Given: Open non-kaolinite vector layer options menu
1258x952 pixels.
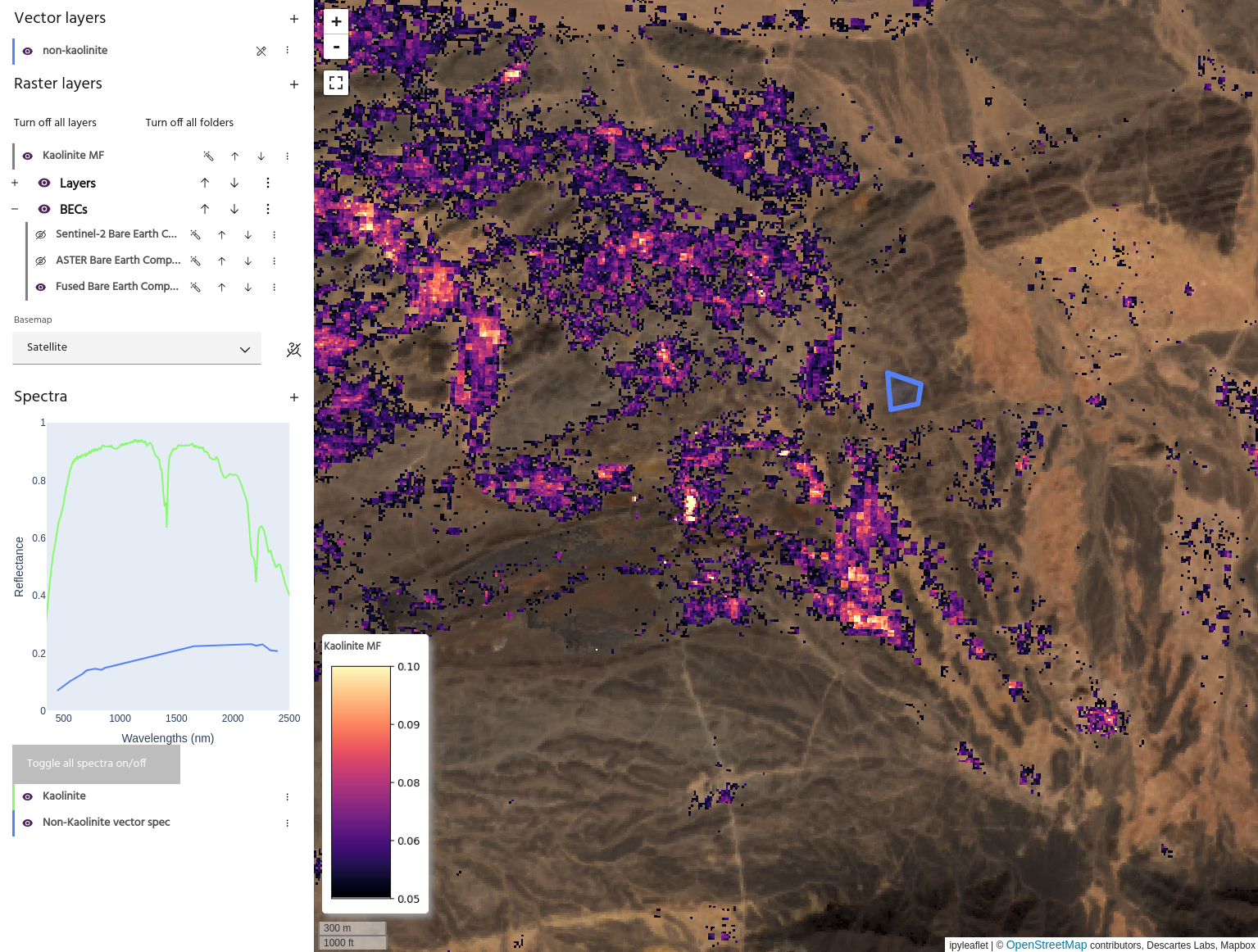Looking at the screenshot, I should point(287,51).
